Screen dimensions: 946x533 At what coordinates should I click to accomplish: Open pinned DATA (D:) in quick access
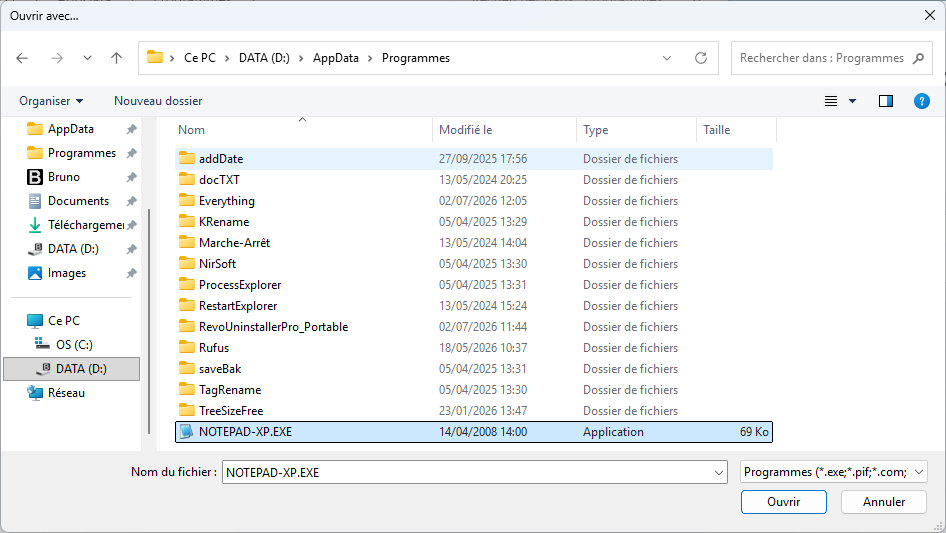coord(73,249)
